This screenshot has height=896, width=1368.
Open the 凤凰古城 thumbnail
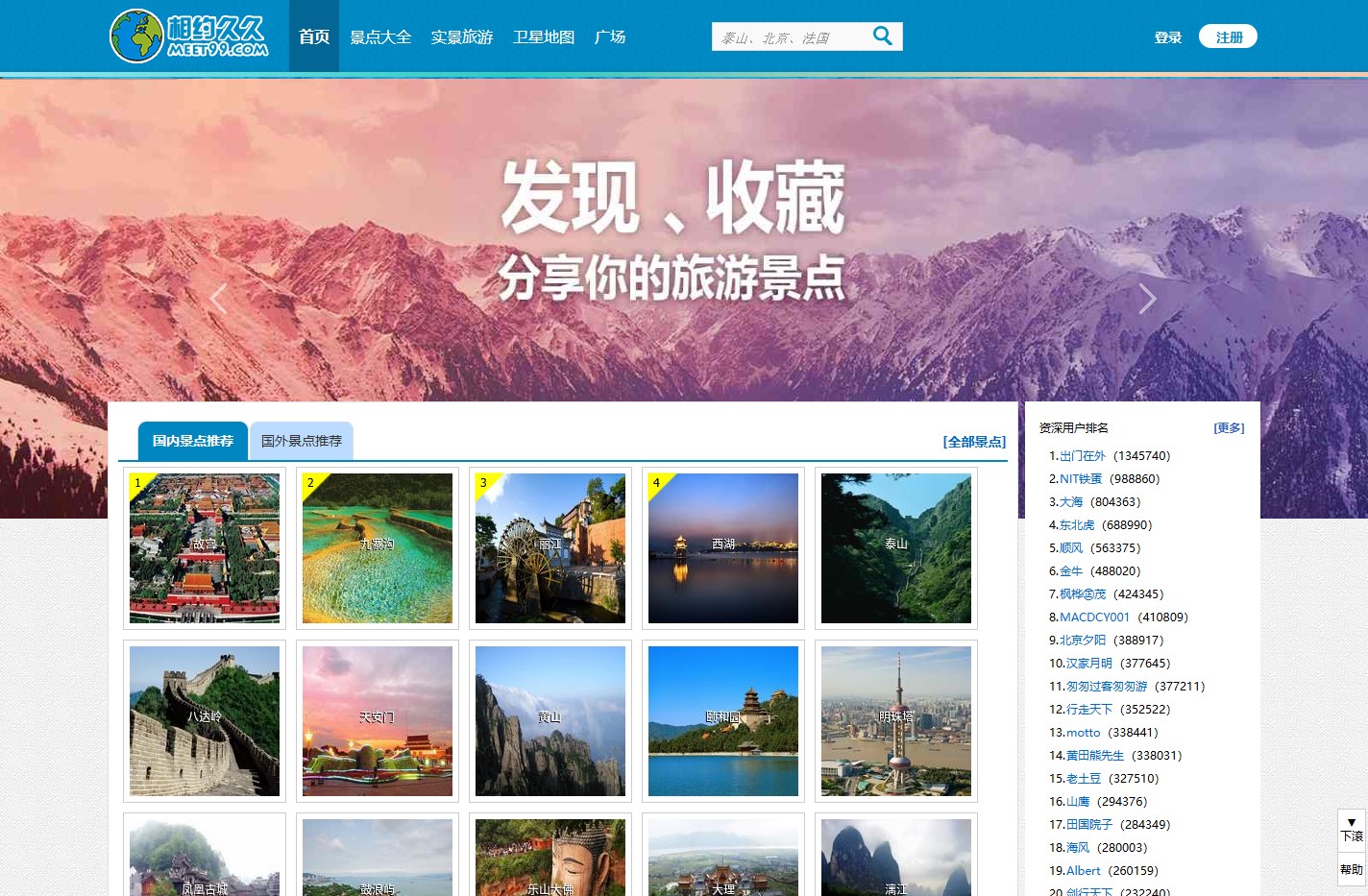(x=205, y=856)
